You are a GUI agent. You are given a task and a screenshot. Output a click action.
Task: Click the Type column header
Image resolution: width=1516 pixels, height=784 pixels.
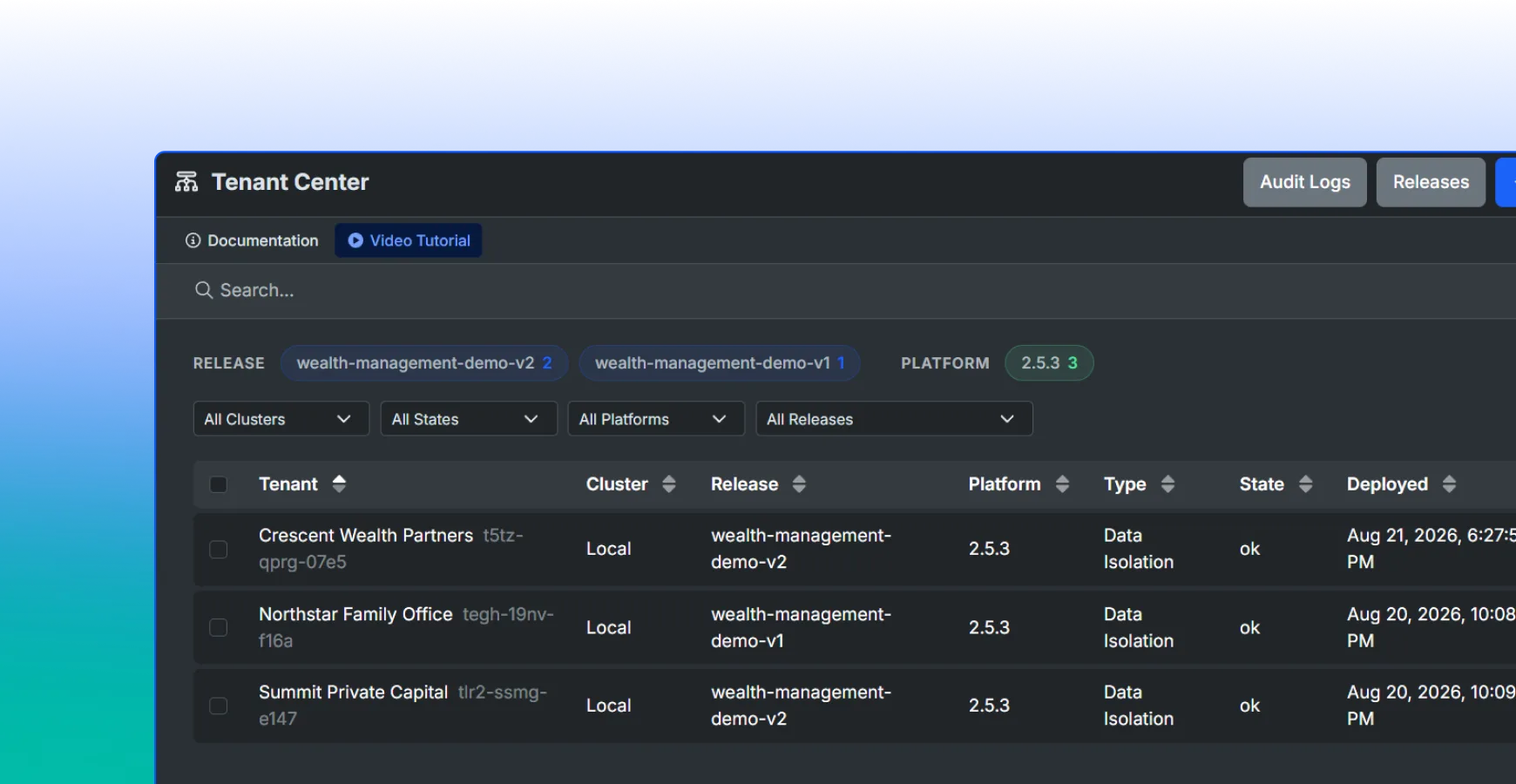1125,484
